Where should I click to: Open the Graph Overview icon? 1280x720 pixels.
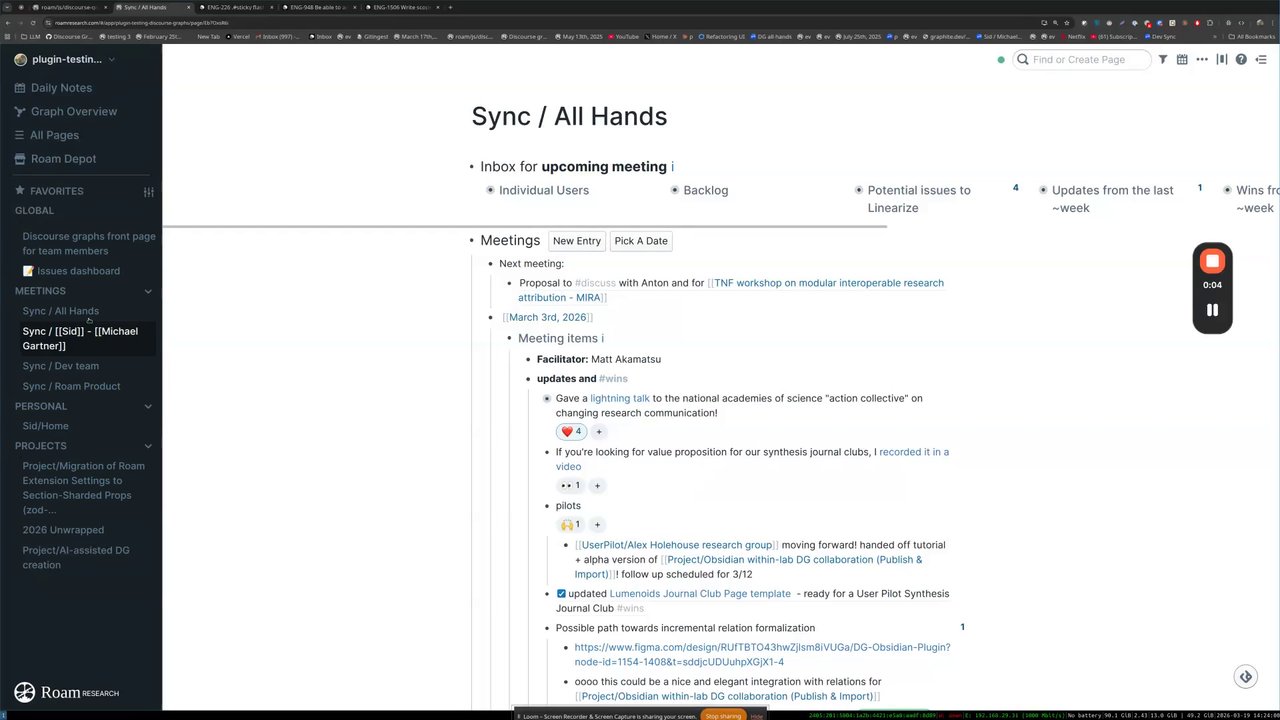(x=20, y=112)
